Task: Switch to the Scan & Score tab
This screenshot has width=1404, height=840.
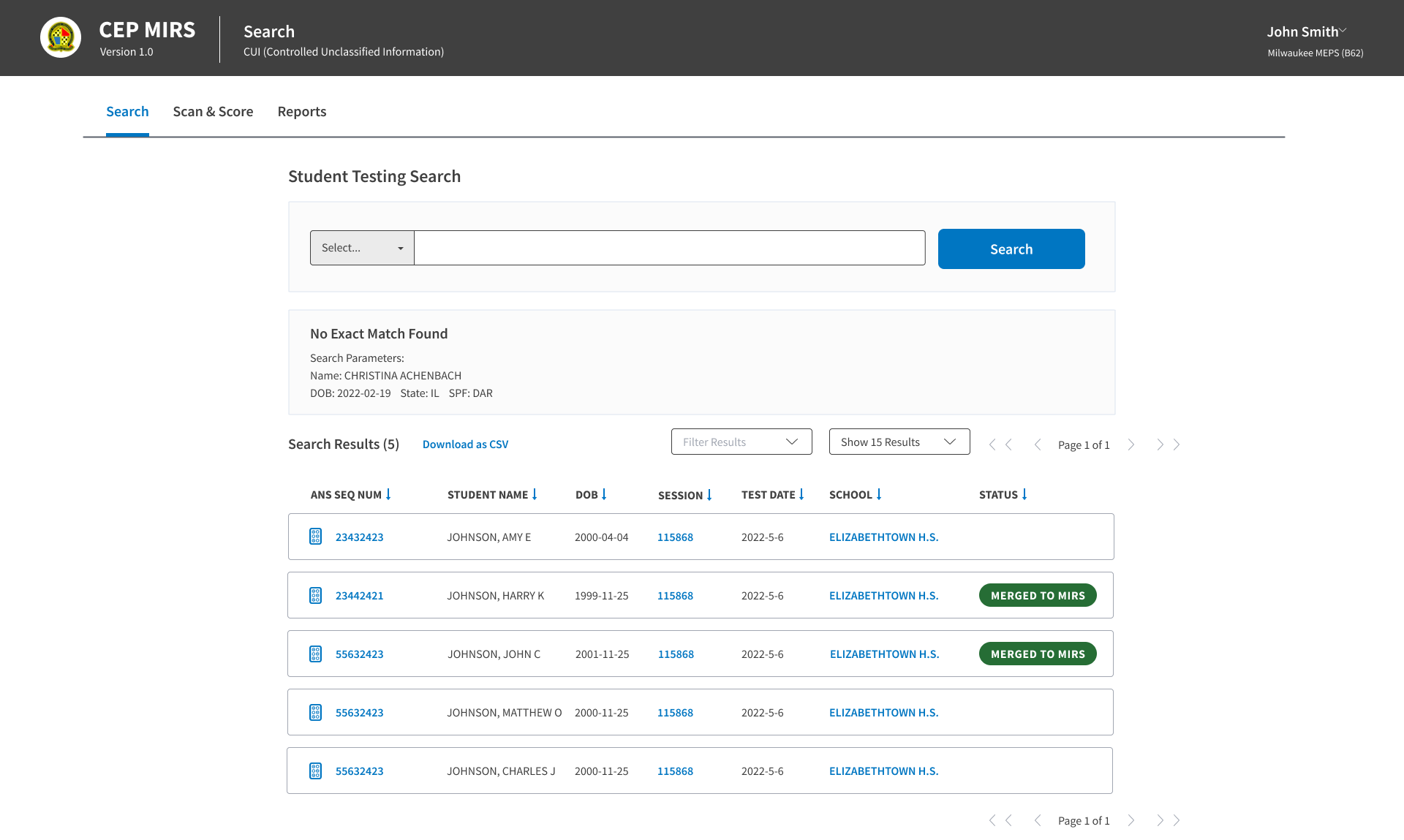Action: (213, 111)
